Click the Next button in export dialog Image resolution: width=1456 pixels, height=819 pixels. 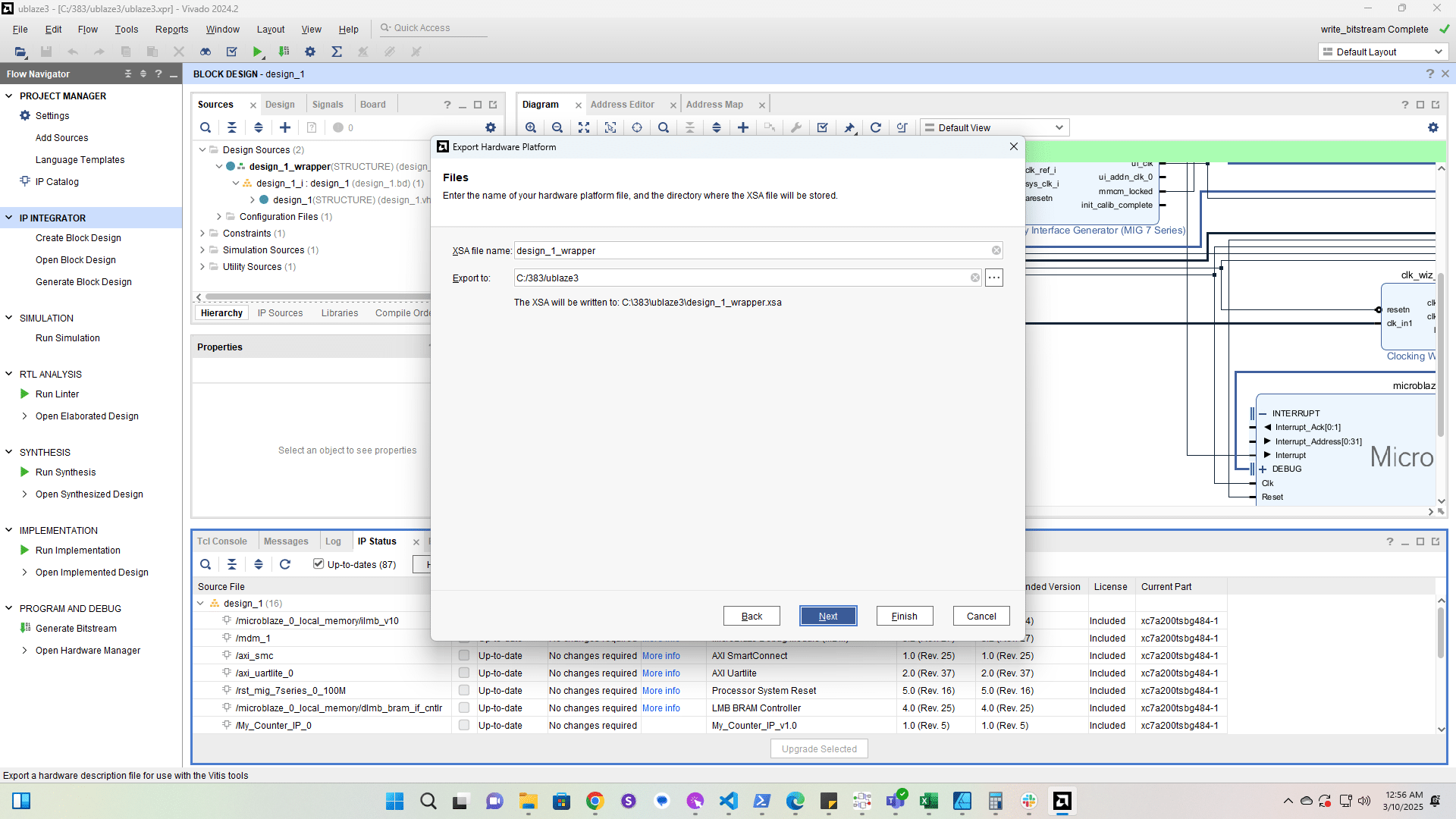[x=827, y=616]
